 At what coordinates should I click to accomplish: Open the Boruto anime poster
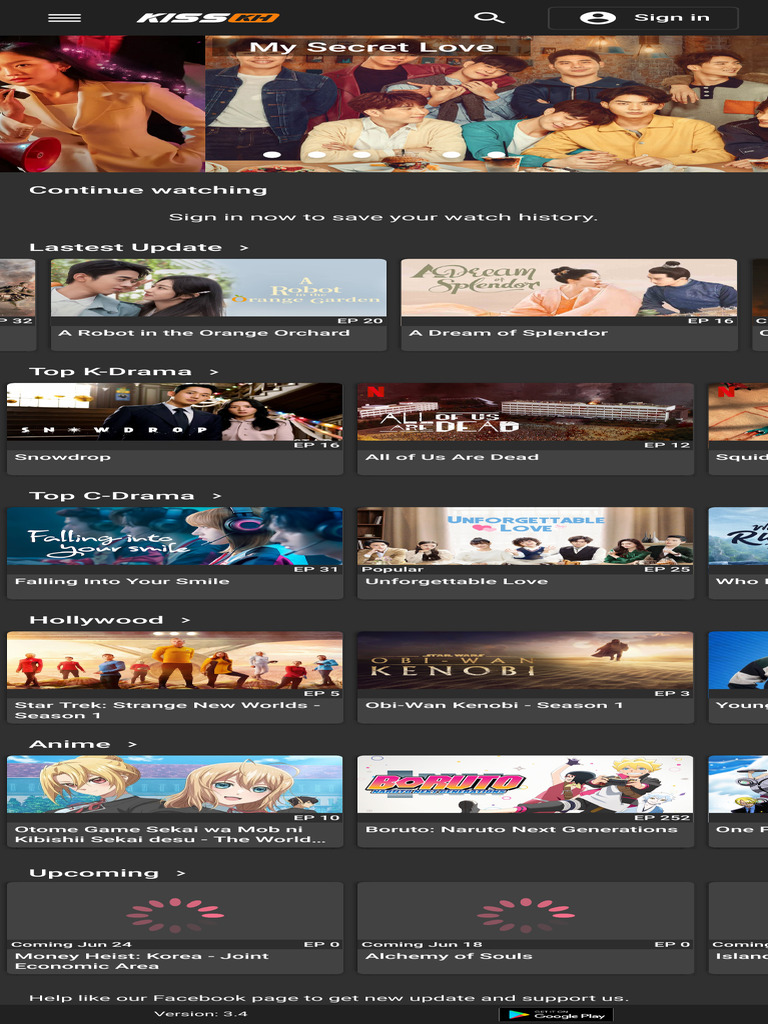pos(525,784)
